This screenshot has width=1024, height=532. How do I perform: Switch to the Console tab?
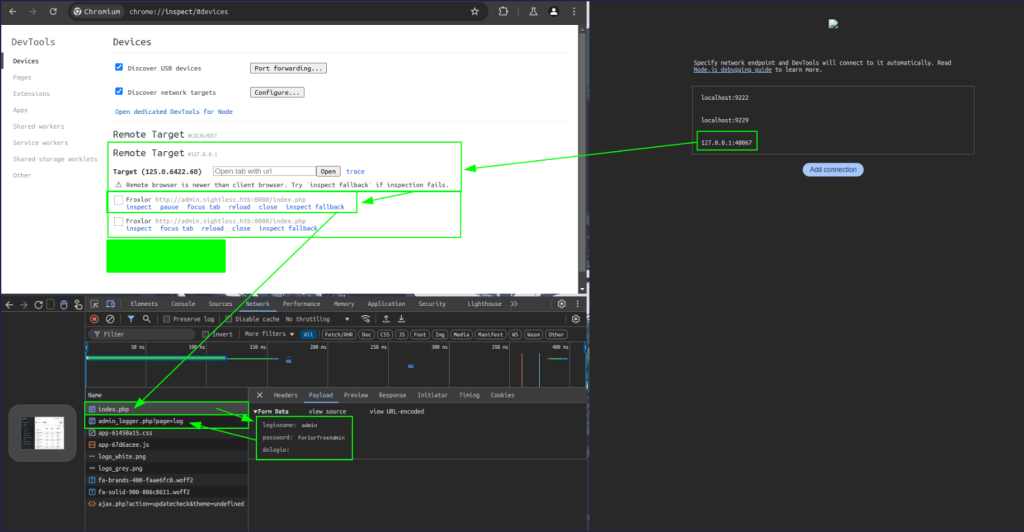[183, 304]
